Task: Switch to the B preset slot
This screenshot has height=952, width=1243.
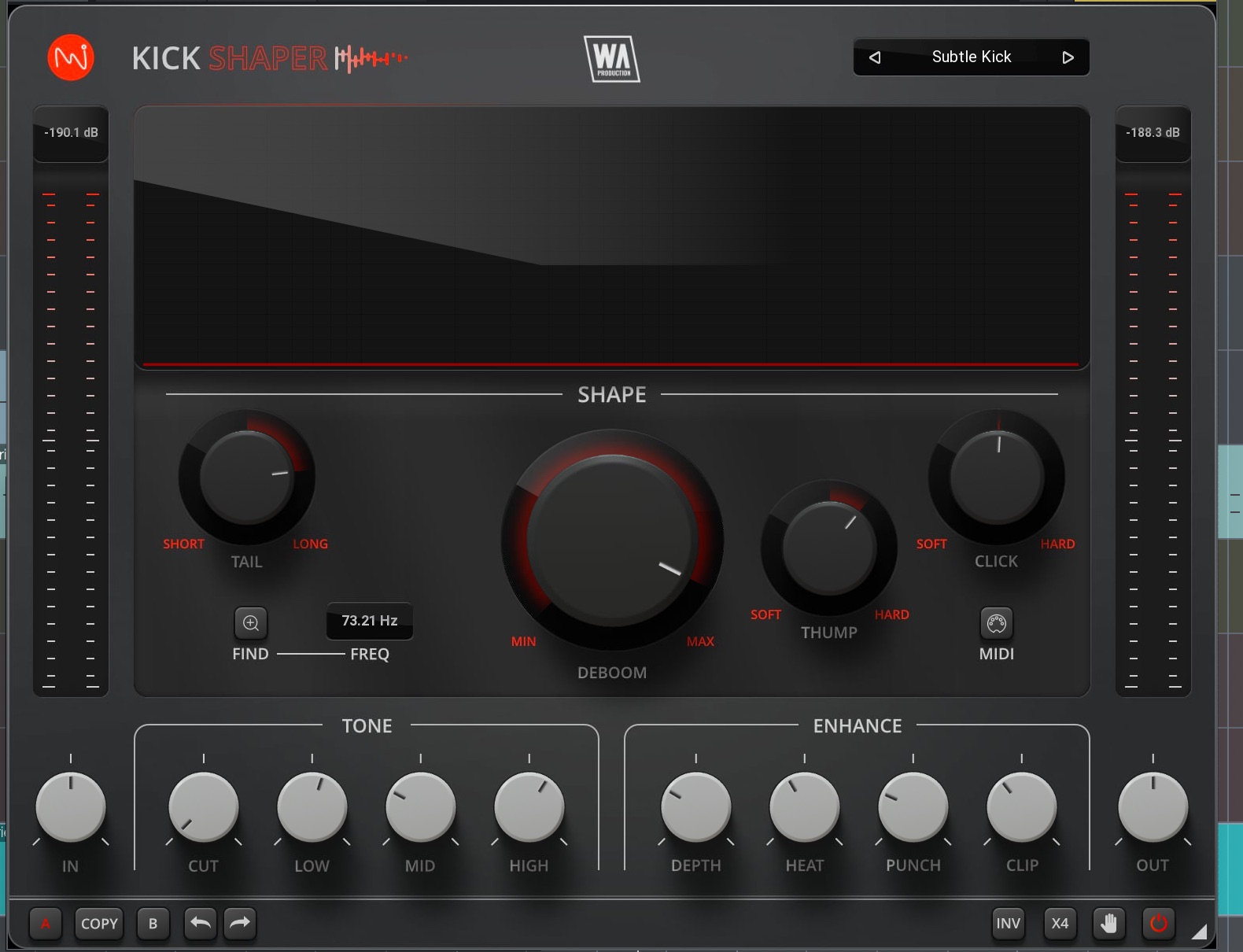Action: tap(153, 923)
